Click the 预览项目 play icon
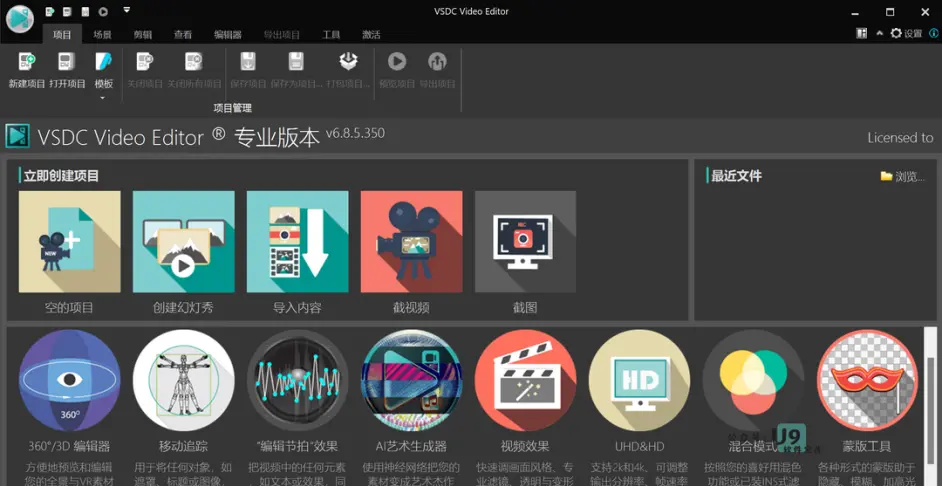Viewport: 942px width, 486px height. 397,61
